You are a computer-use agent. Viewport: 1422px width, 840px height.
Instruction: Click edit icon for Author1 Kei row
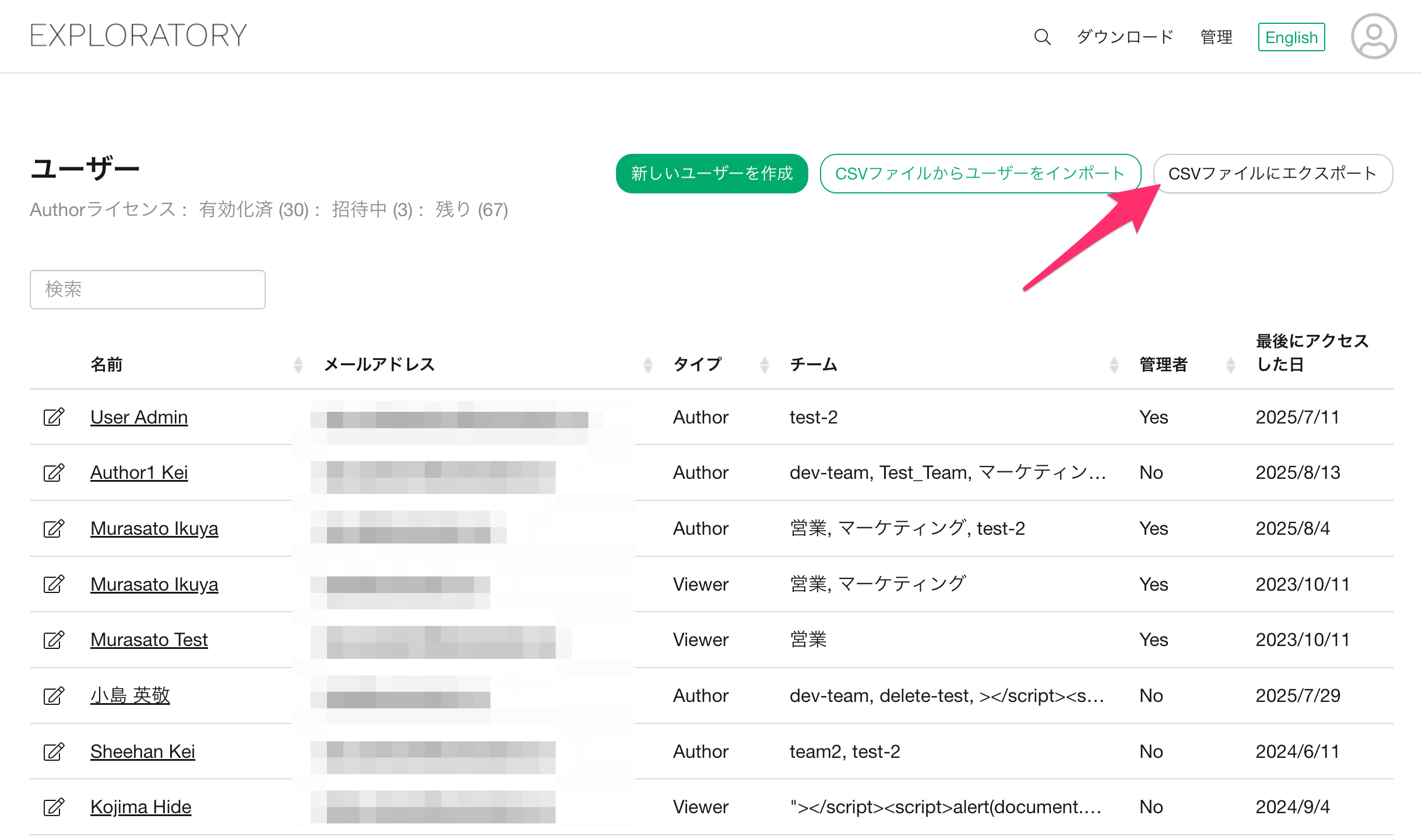click(54, 472)
